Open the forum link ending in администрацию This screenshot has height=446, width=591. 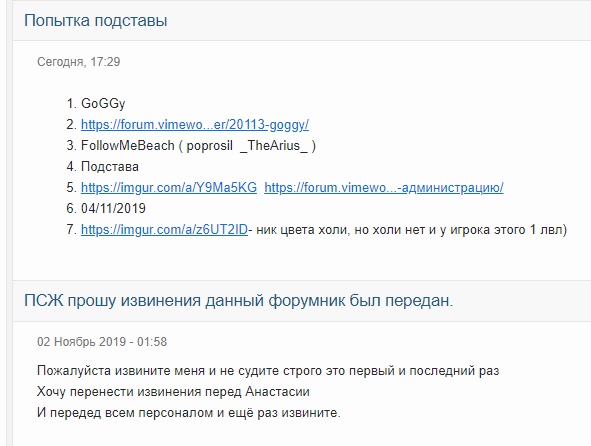point(384,187)
